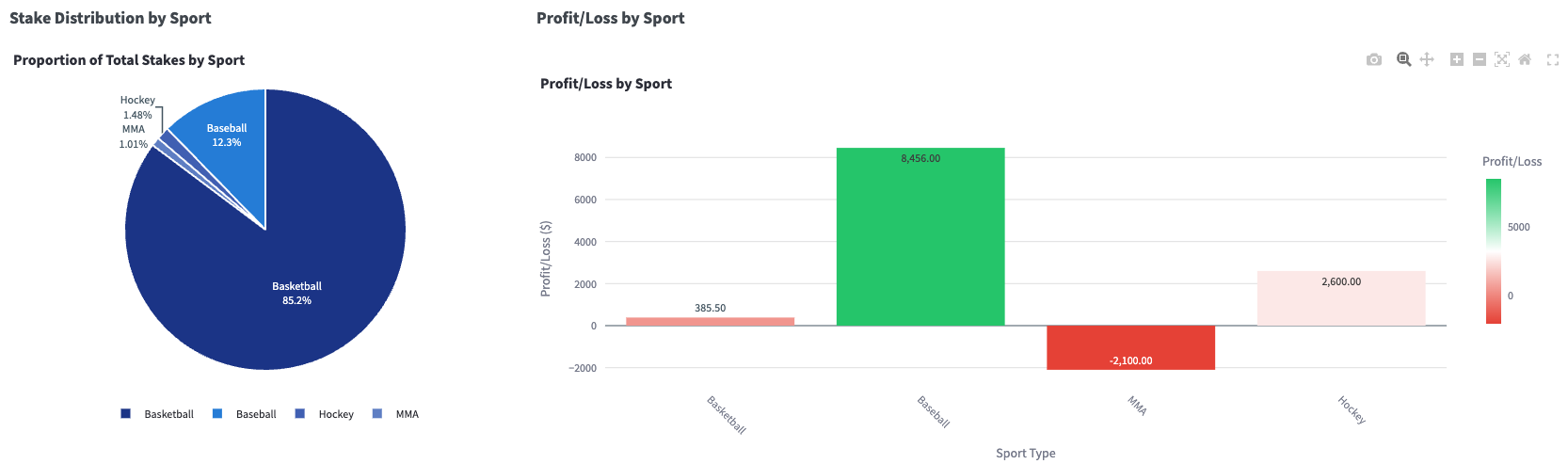The image size is (1568, 464).
Task: Click the Hockey 1.48% pie label
Action: [x=137, y=107]
